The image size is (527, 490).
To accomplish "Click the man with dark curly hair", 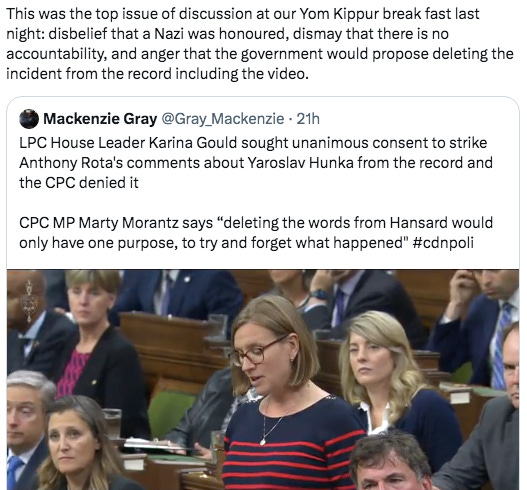I will 390,464.
